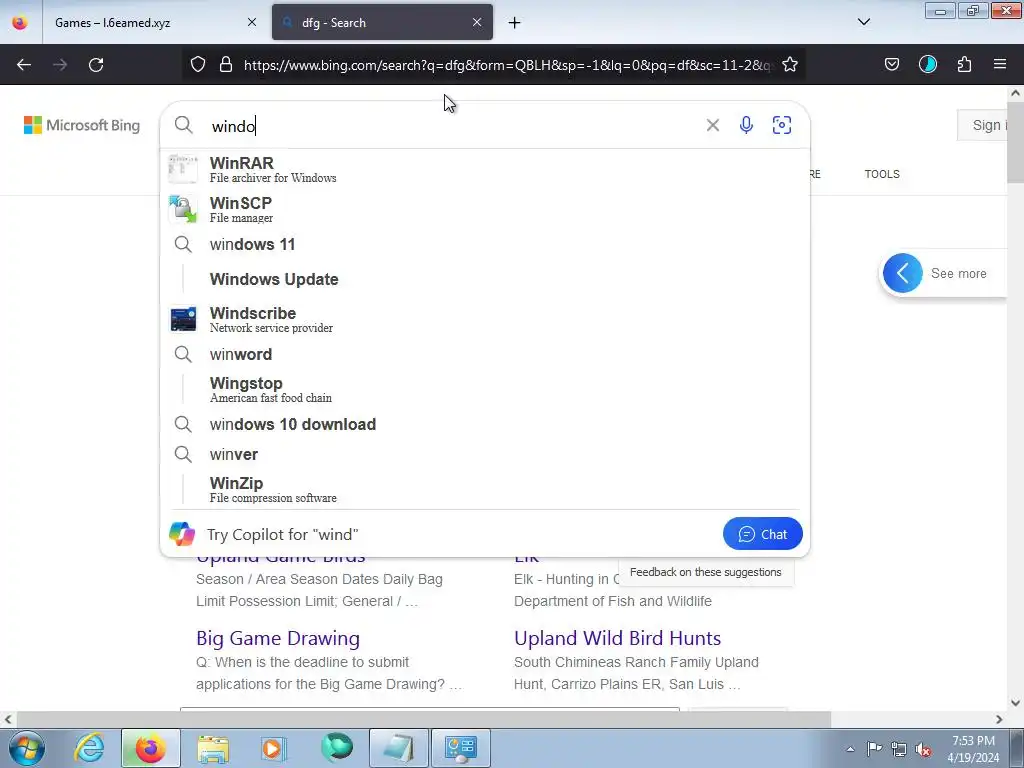The height and width of the screenshot is (768, 1024).
Task: Open the blue circular profile toolbar icon
Action: click(x=928, y=64)
